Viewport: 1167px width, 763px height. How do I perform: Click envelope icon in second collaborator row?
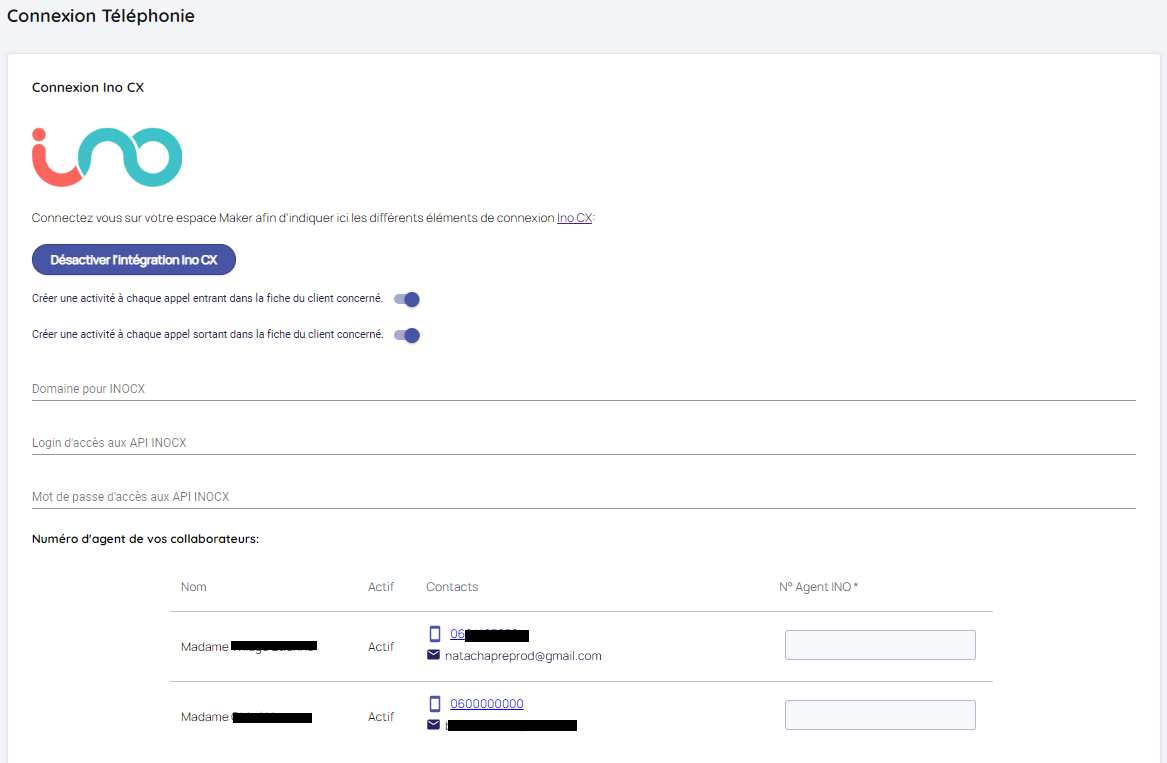coord(434,725)
